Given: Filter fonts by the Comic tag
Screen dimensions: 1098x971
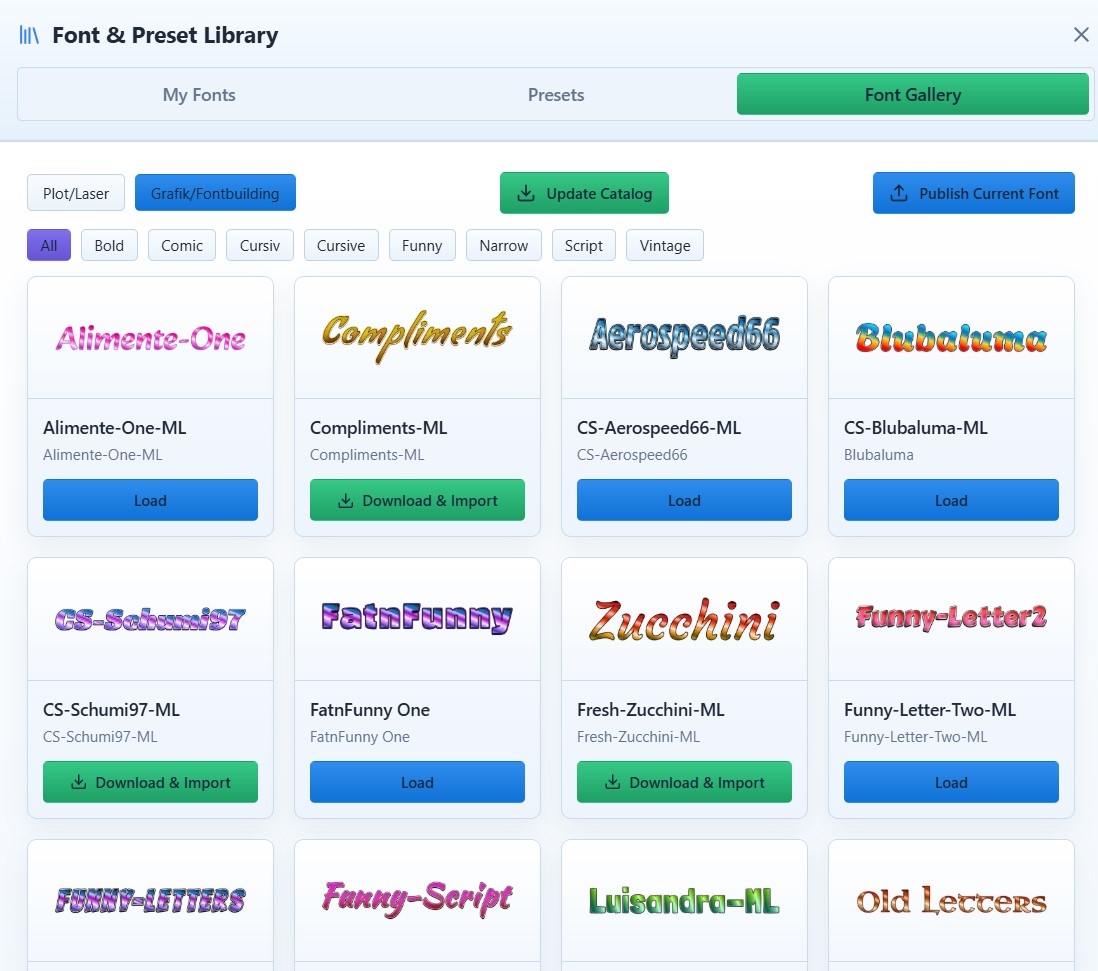Looking at the screenshot, I should coord(182,245).
